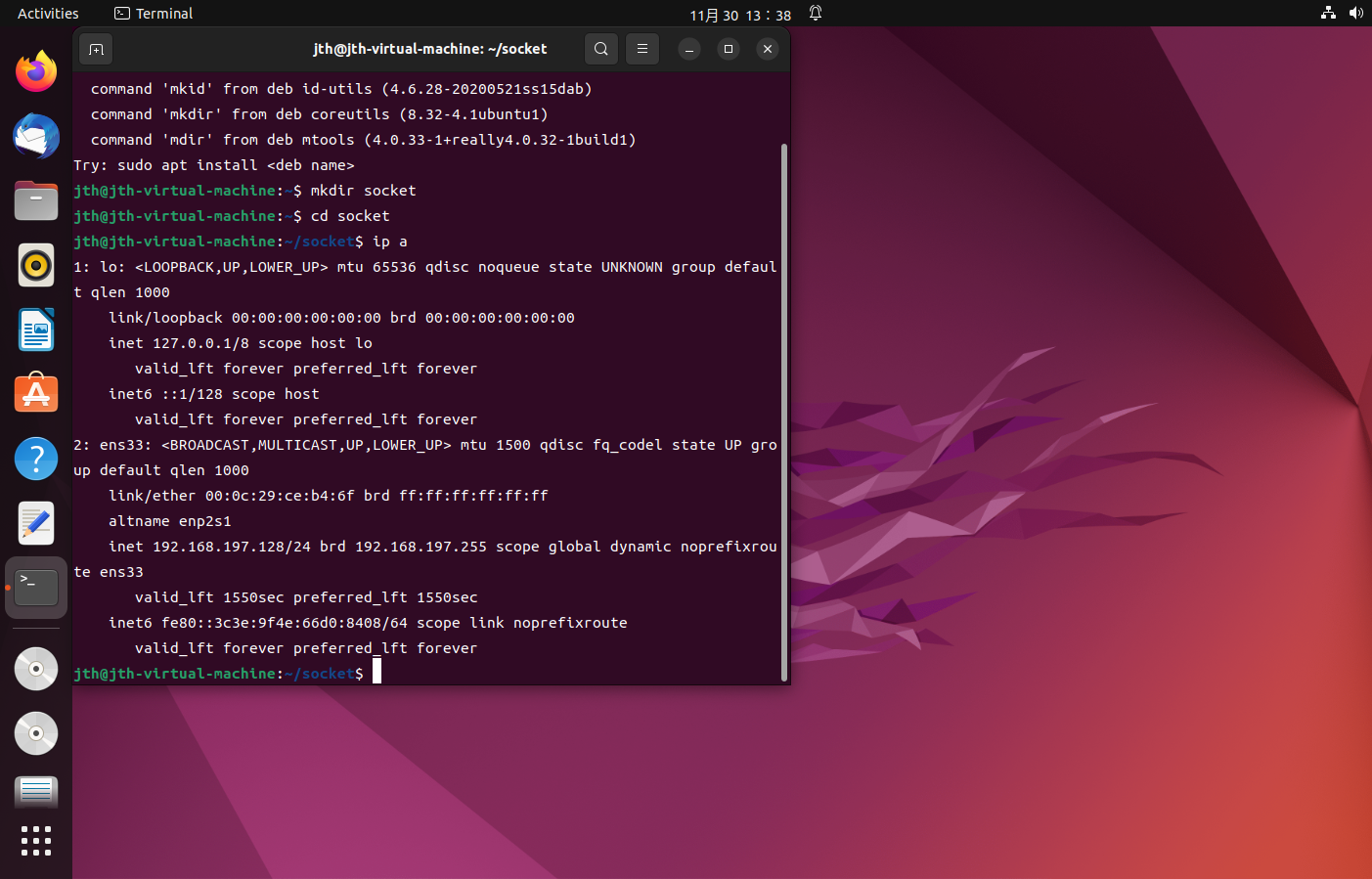Close the terminal window

(x=768, y=49)
